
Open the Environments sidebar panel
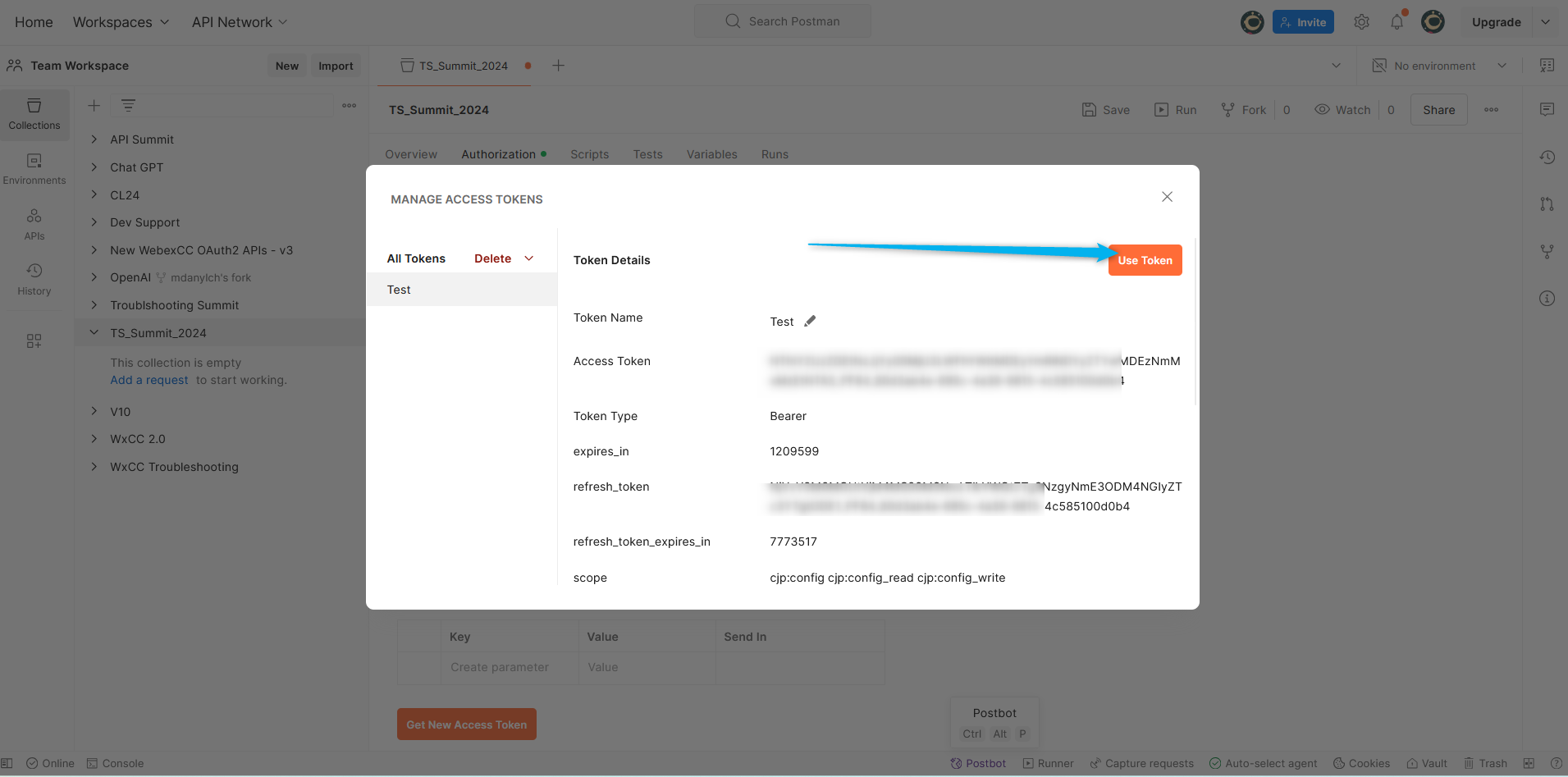(x=34, y=169)
